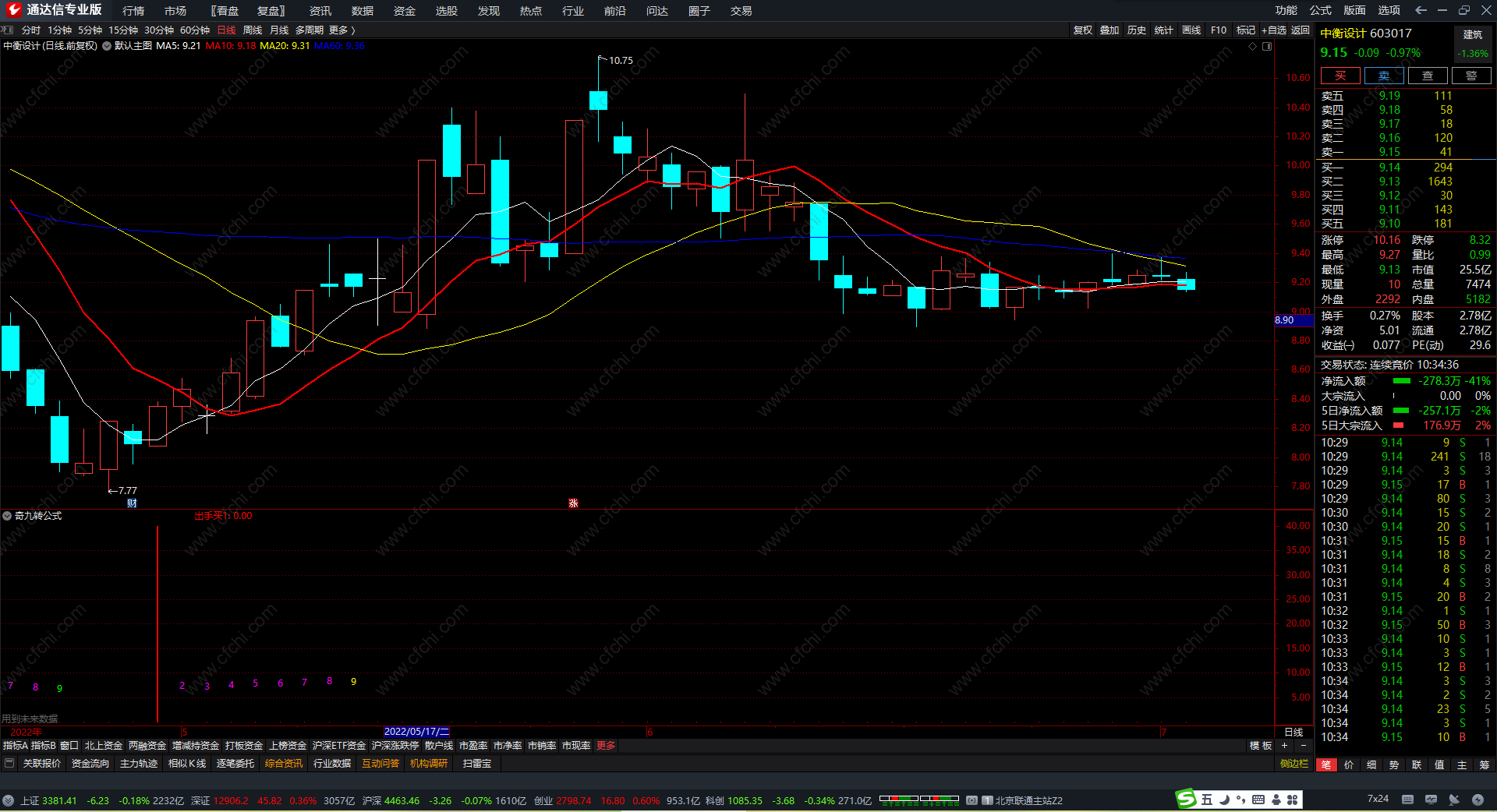The width and height of the screenshot is (1497, 812).
Task: Open the 公式 formula menu
Action: pos(1321,10)
